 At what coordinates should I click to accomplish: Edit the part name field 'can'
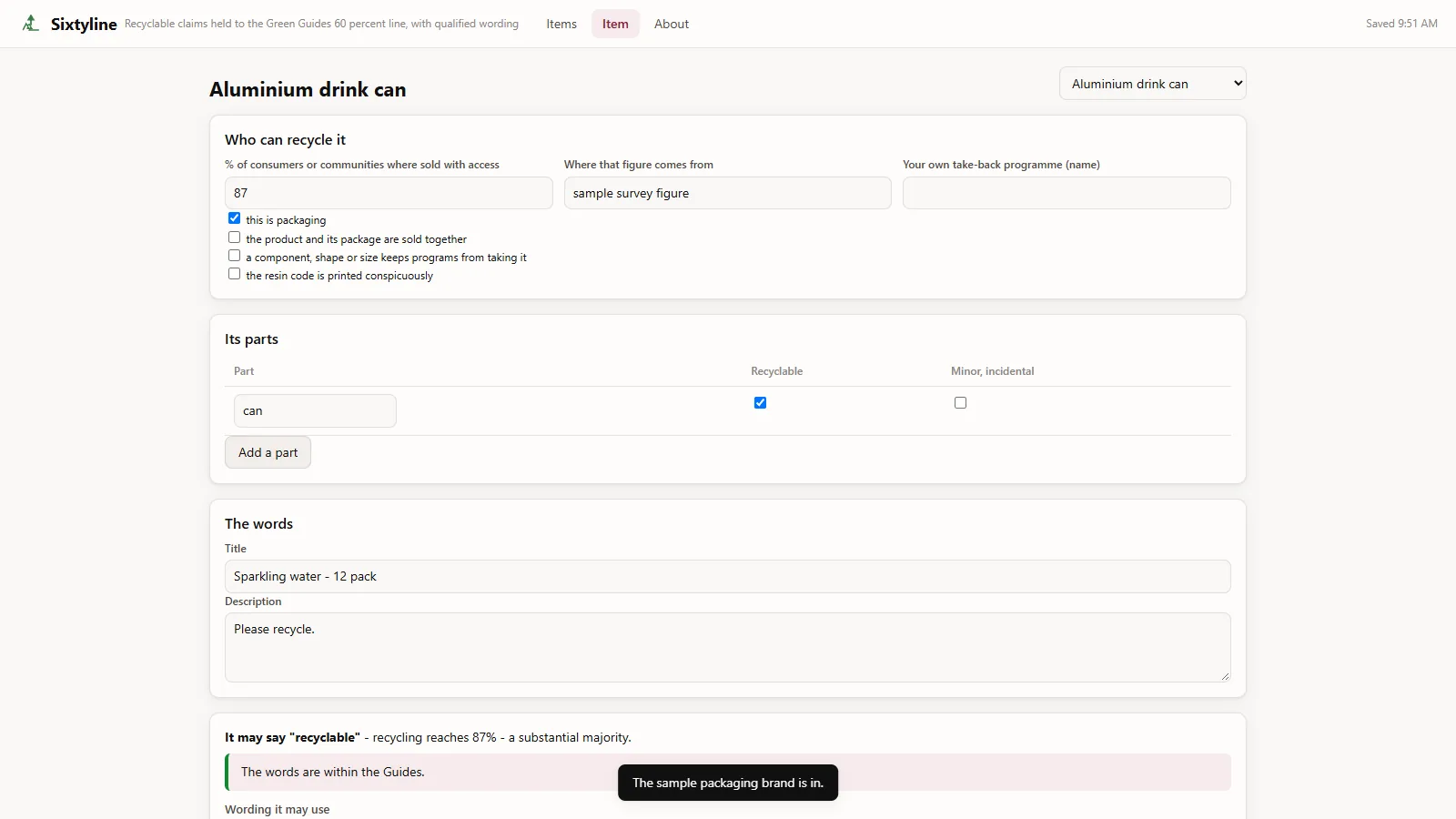(315, 410)
